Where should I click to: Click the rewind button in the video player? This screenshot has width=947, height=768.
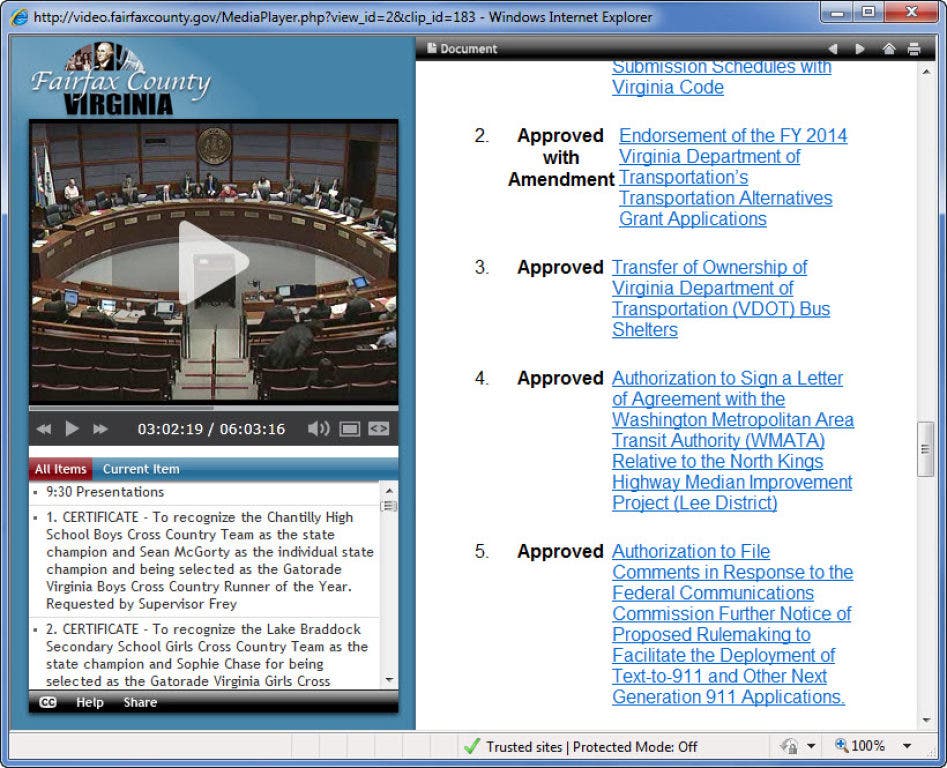click(x=44, y=429)
